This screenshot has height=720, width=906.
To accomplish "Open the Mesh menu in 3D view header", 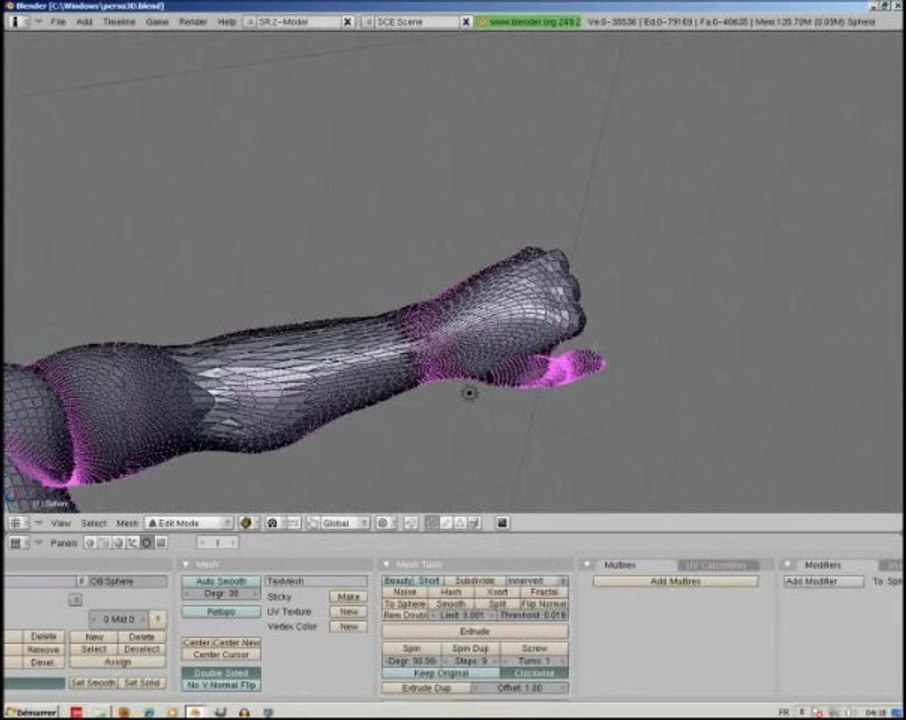I will tap(127, 523).
